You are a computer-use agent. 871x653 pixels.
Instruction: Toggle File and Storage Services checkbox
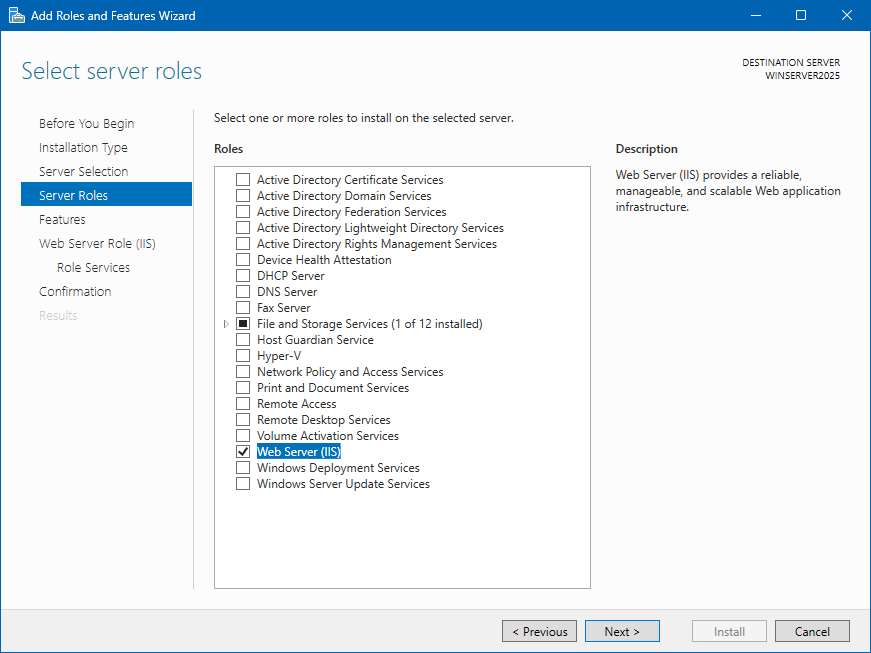click(243, 324)
